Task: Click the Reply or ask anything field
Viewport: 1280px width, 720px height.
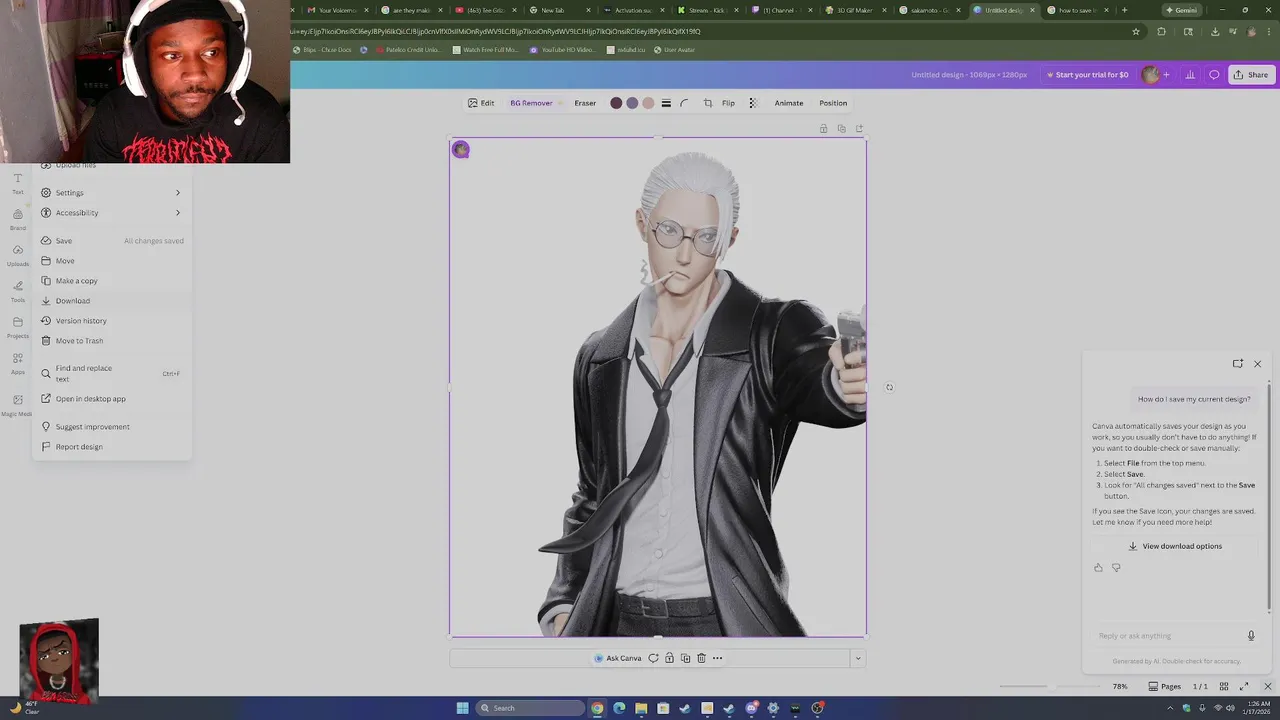Action: 1168,636
